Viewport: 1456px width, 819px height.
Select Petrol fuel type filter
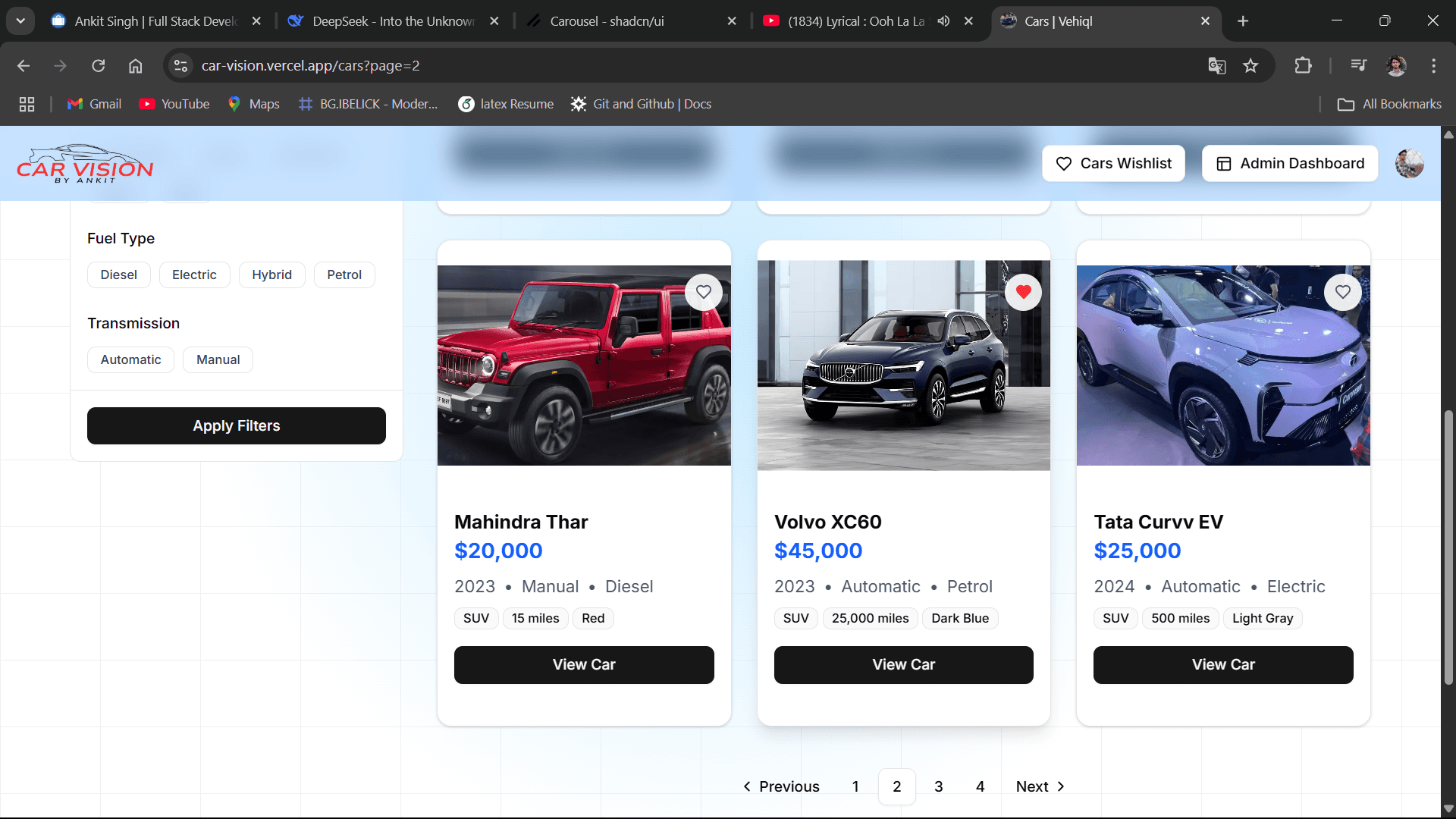click(344, 275)
